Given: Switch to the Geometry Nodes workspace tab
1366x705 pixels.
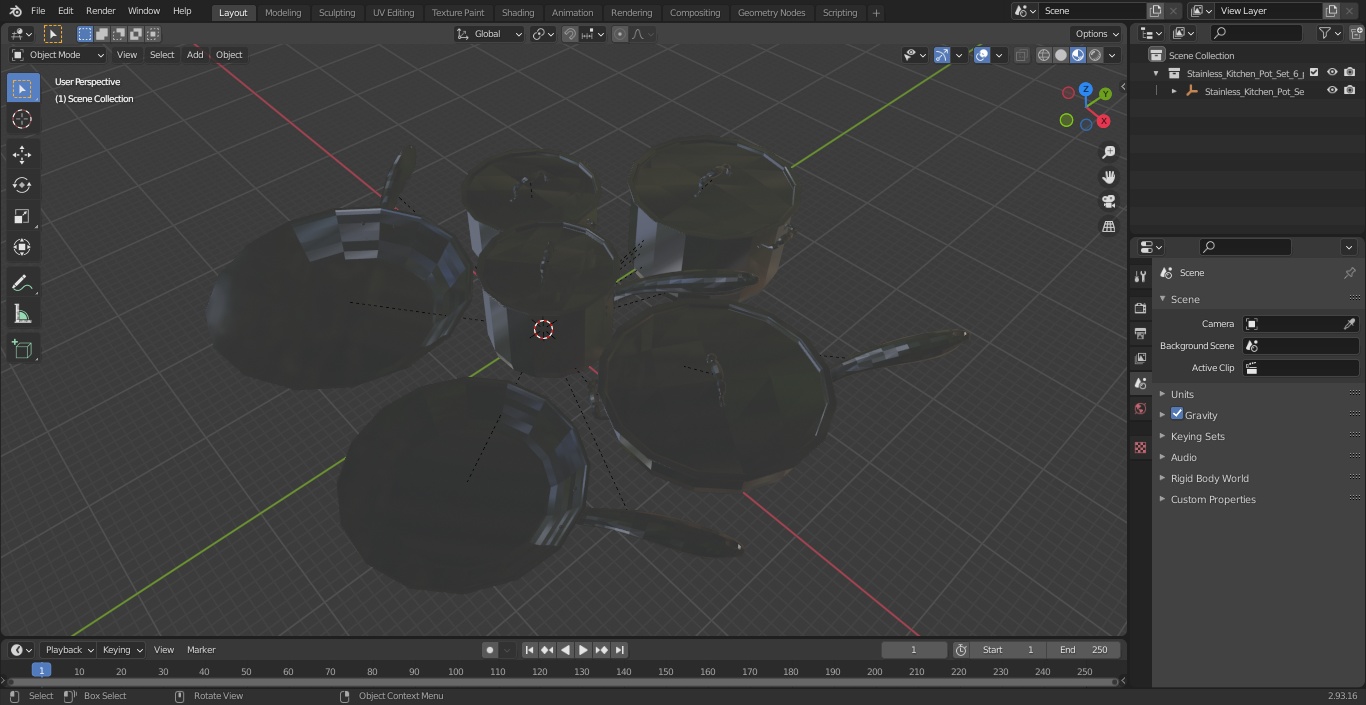Looking at the screenshot, I should [771, 13].
